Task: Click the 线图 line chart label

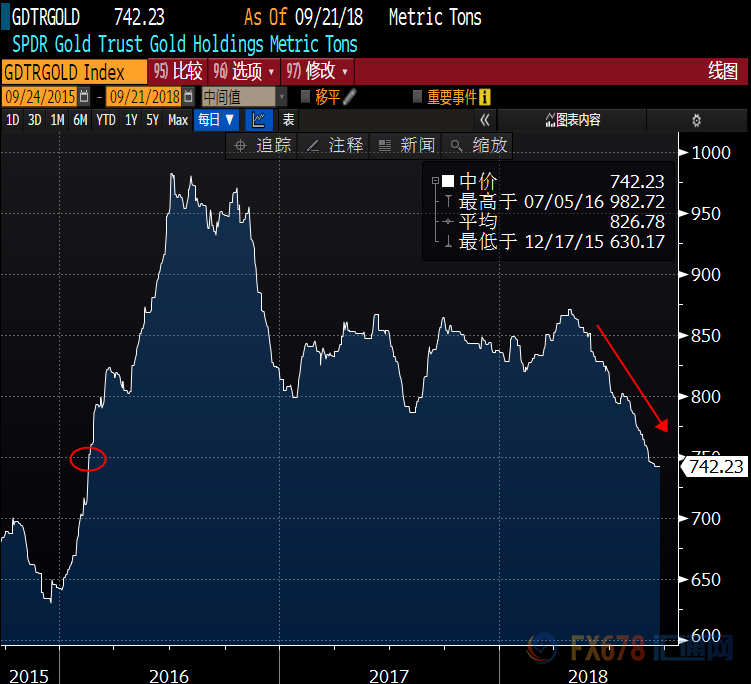Action: [x=723, y=71]
